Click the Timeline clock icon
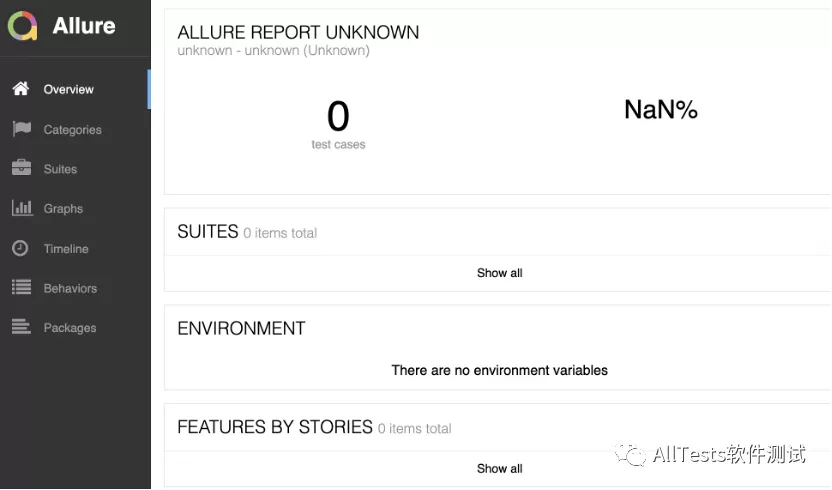 tap(20, 248)
